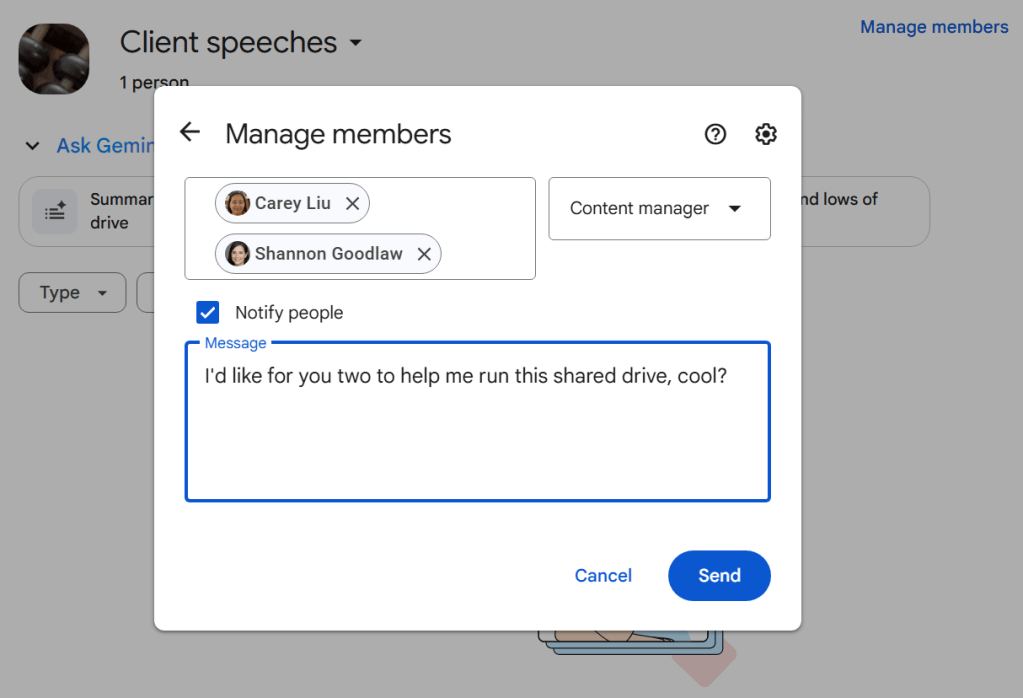Open the Type filter dropdown

(x=72, y=292)
